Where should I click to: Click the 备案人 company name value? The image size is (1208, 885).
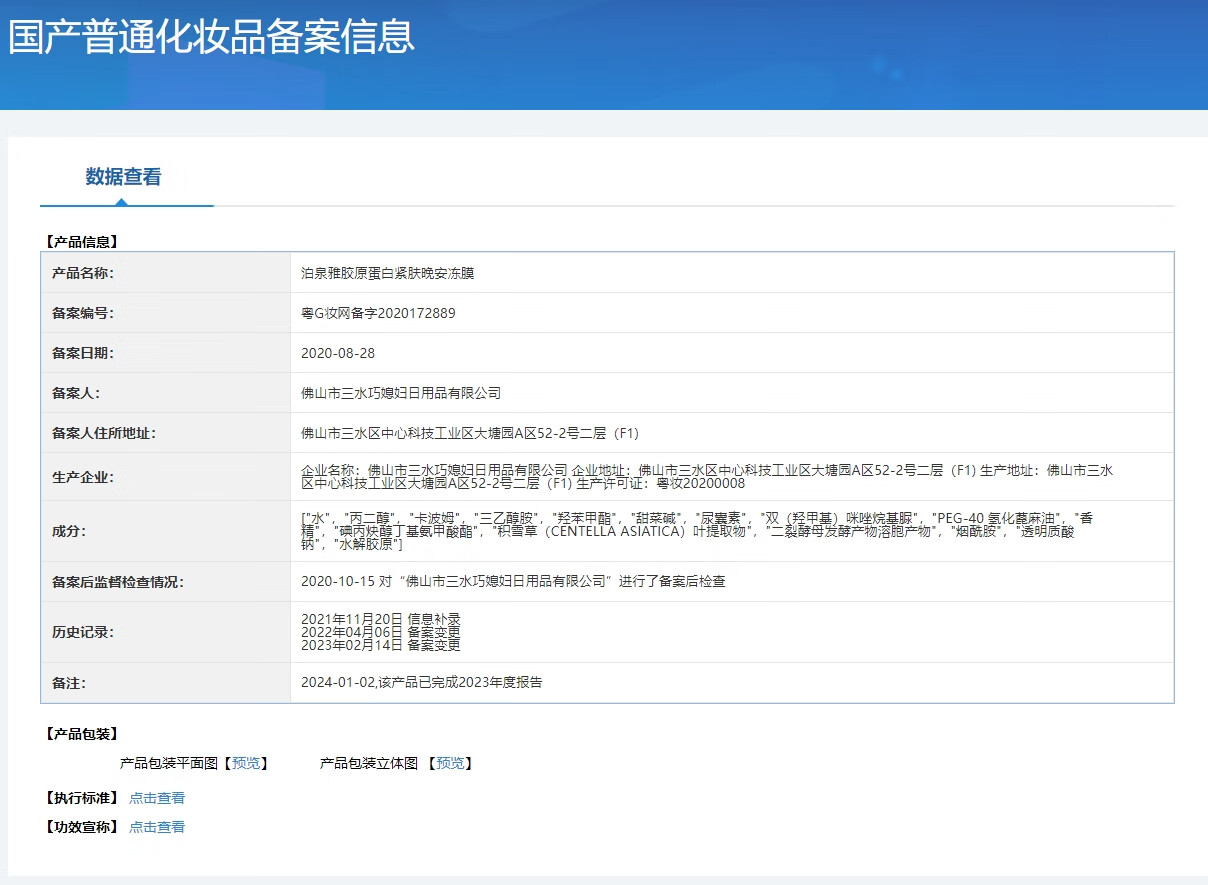pyautogui.click(x=401, y=393)
